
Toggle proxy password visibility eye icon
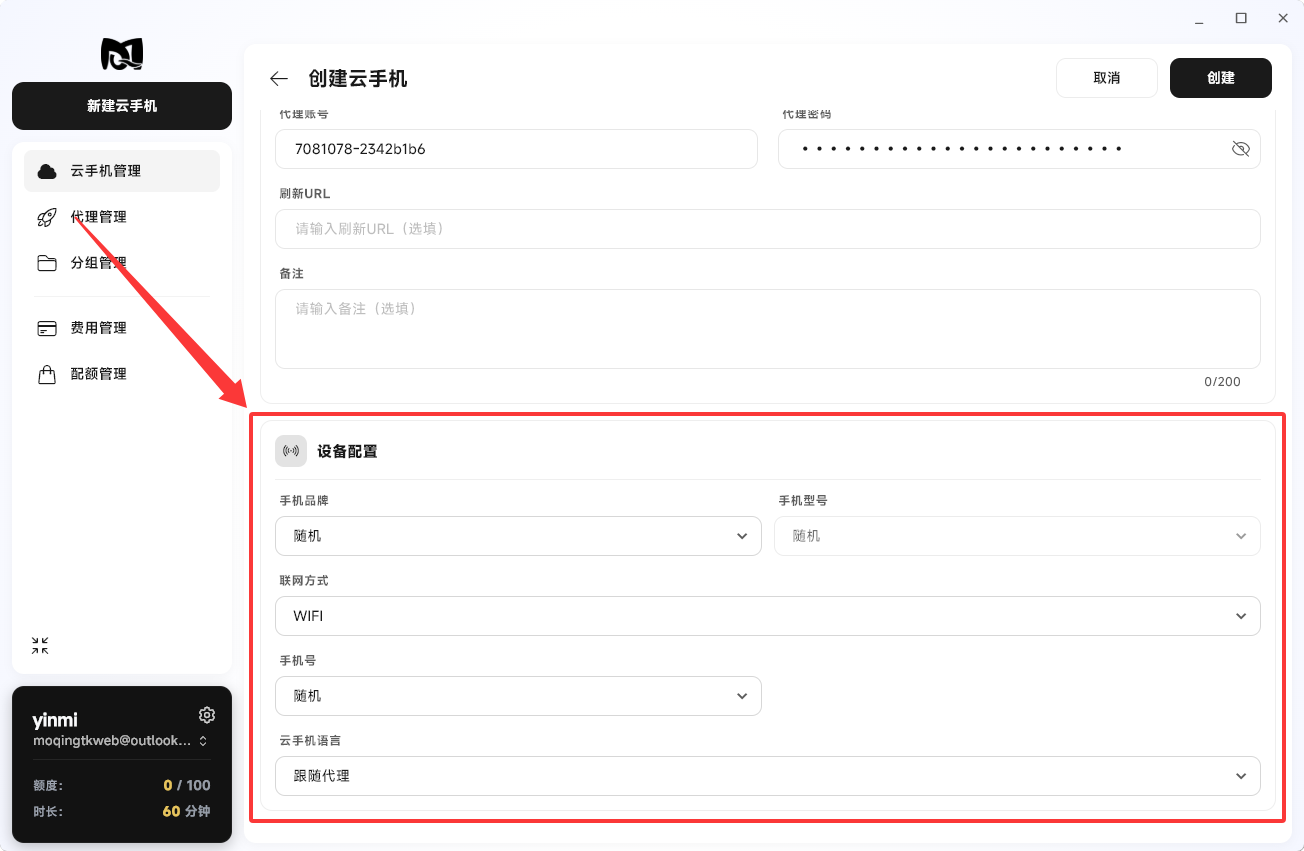click(x=1241, y=149)
